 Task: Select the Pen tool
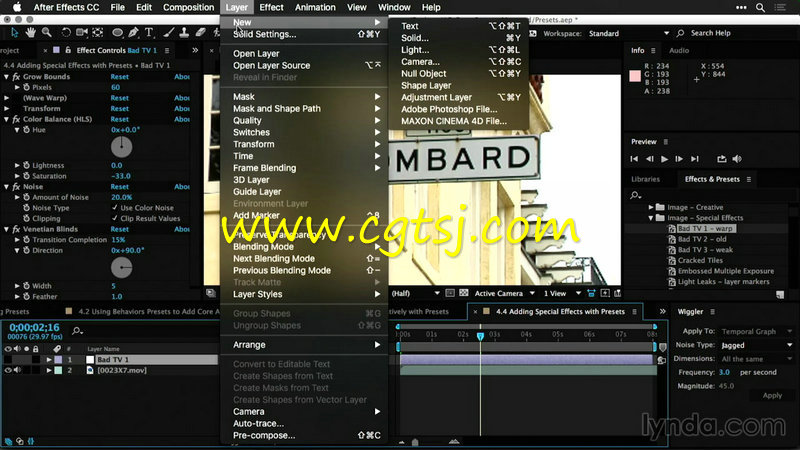(x=133, y=33)
